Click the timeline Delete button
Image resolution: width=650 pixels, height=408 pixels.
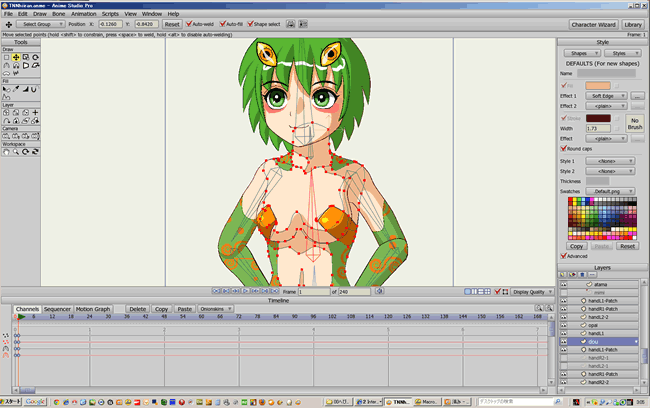click(x=138, y=309)
